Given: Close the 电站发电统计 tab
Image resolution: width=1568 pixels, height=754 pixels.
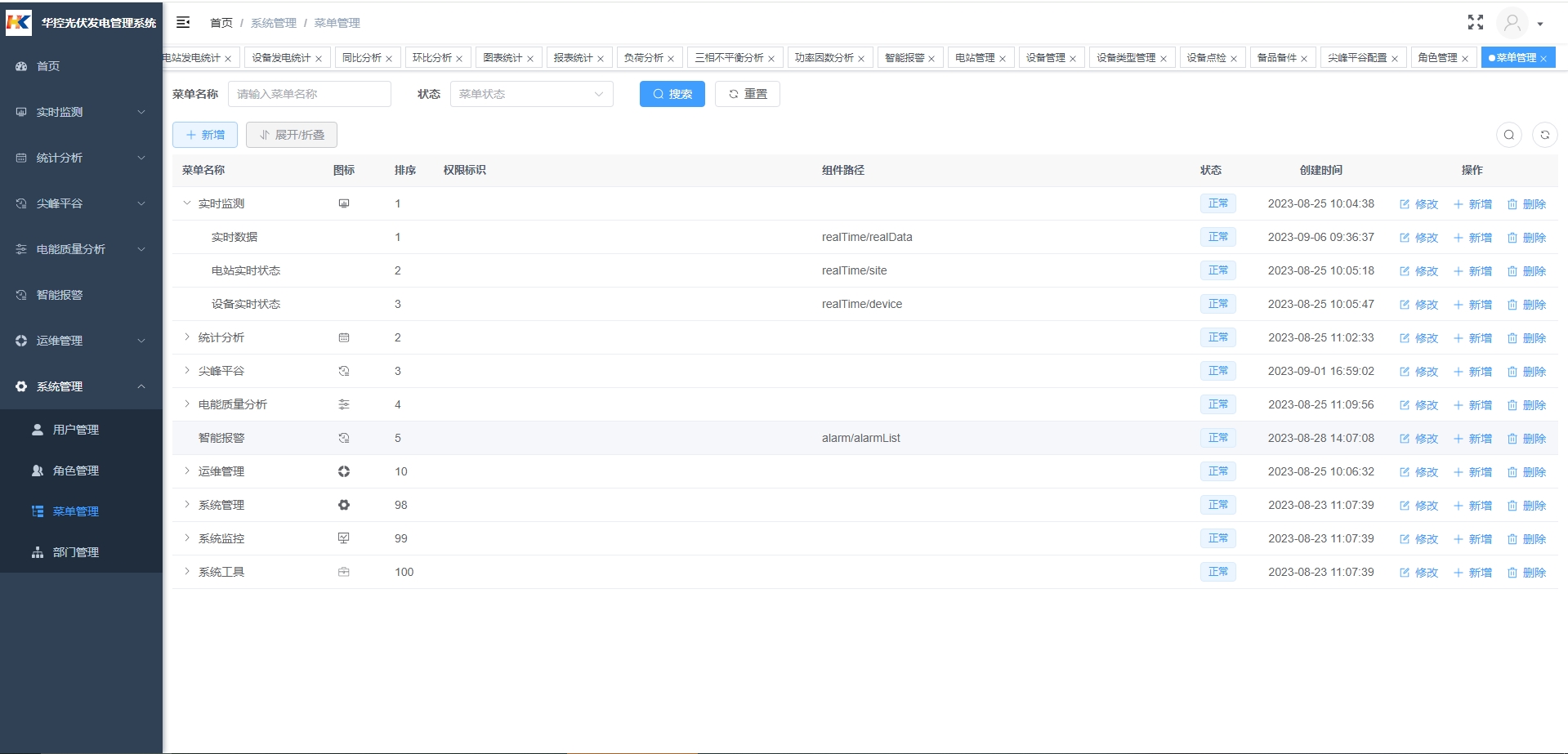Looking at the screenshot, I should click(228, 59).
